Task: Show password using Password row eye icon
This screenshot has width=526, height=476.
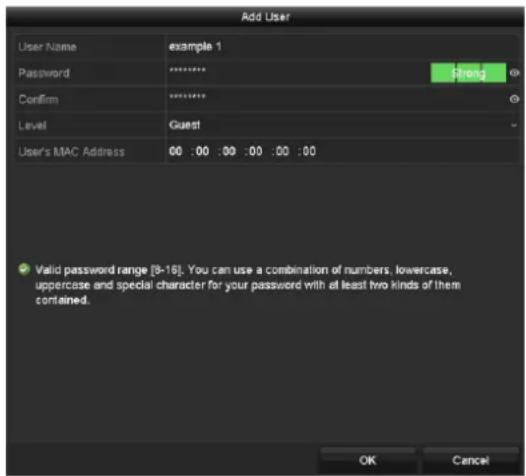Action: pos(514,73)
